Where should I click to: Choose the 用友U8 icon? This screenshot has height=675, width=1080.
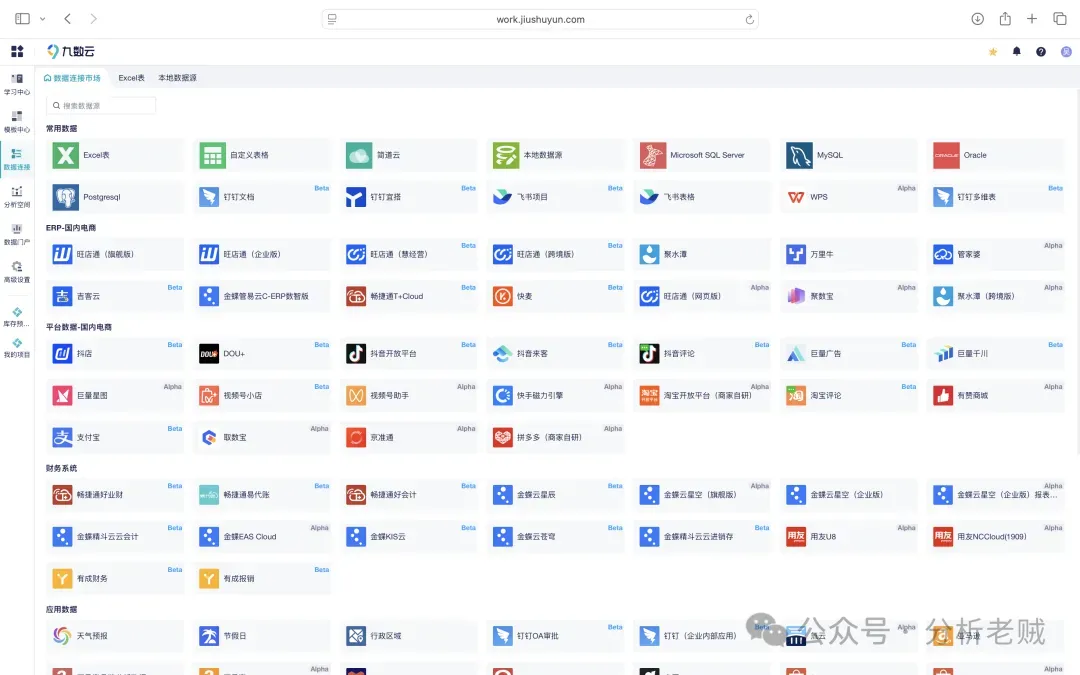(796, 537)
